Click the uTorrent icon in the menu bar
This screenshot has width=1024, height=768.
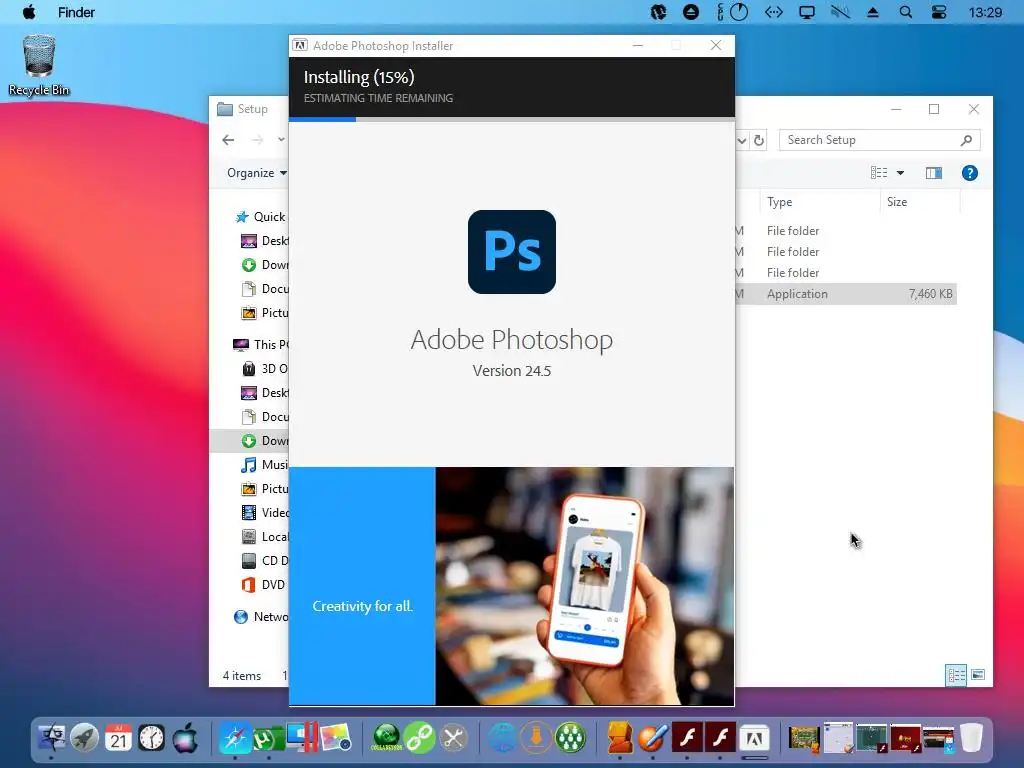point(658,12)
